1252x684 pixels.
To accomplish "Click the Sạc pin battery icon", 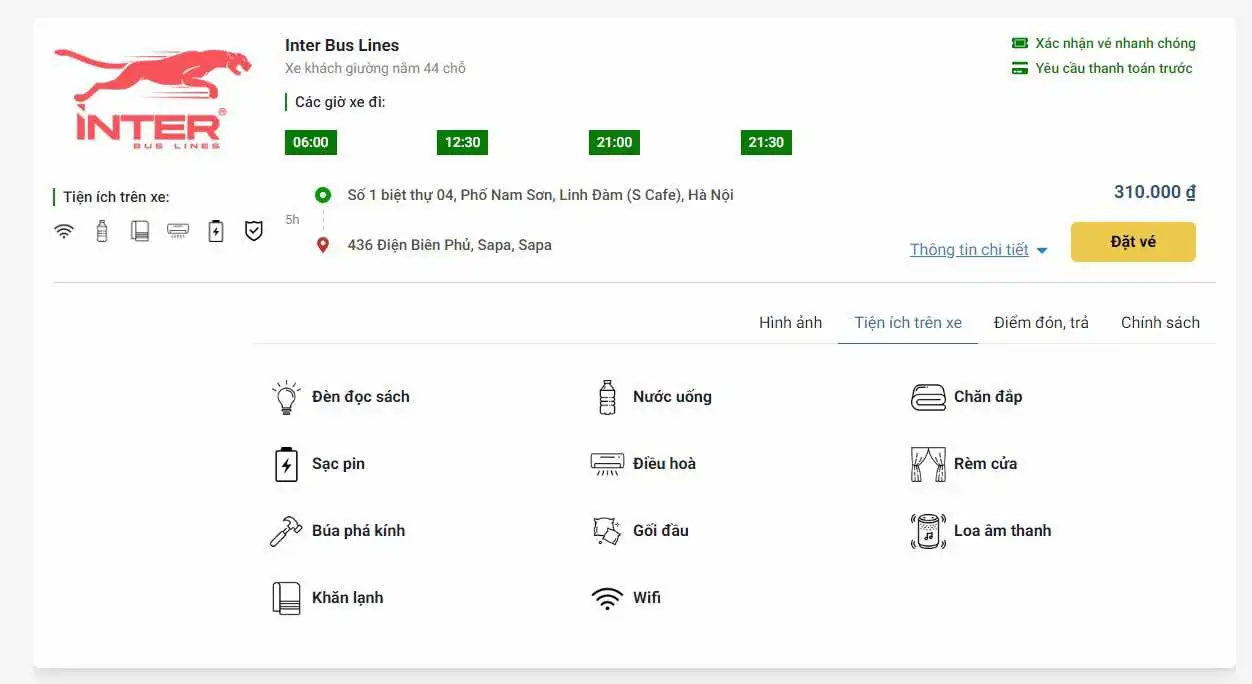I will tap(286, 464).
